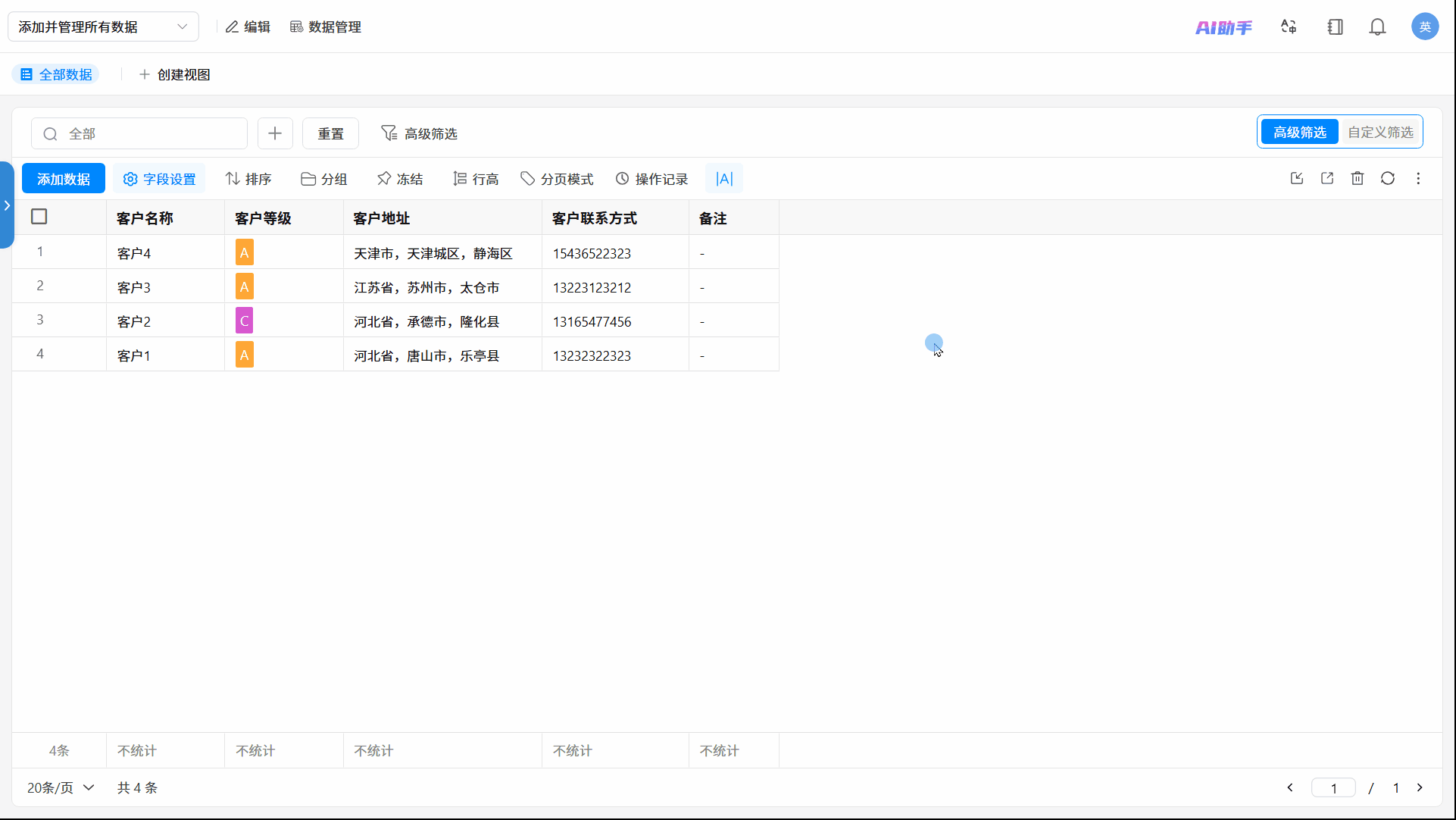Click the import data icon
The height and width of the screenshot is (820, 1456).
pos(1297,178)
